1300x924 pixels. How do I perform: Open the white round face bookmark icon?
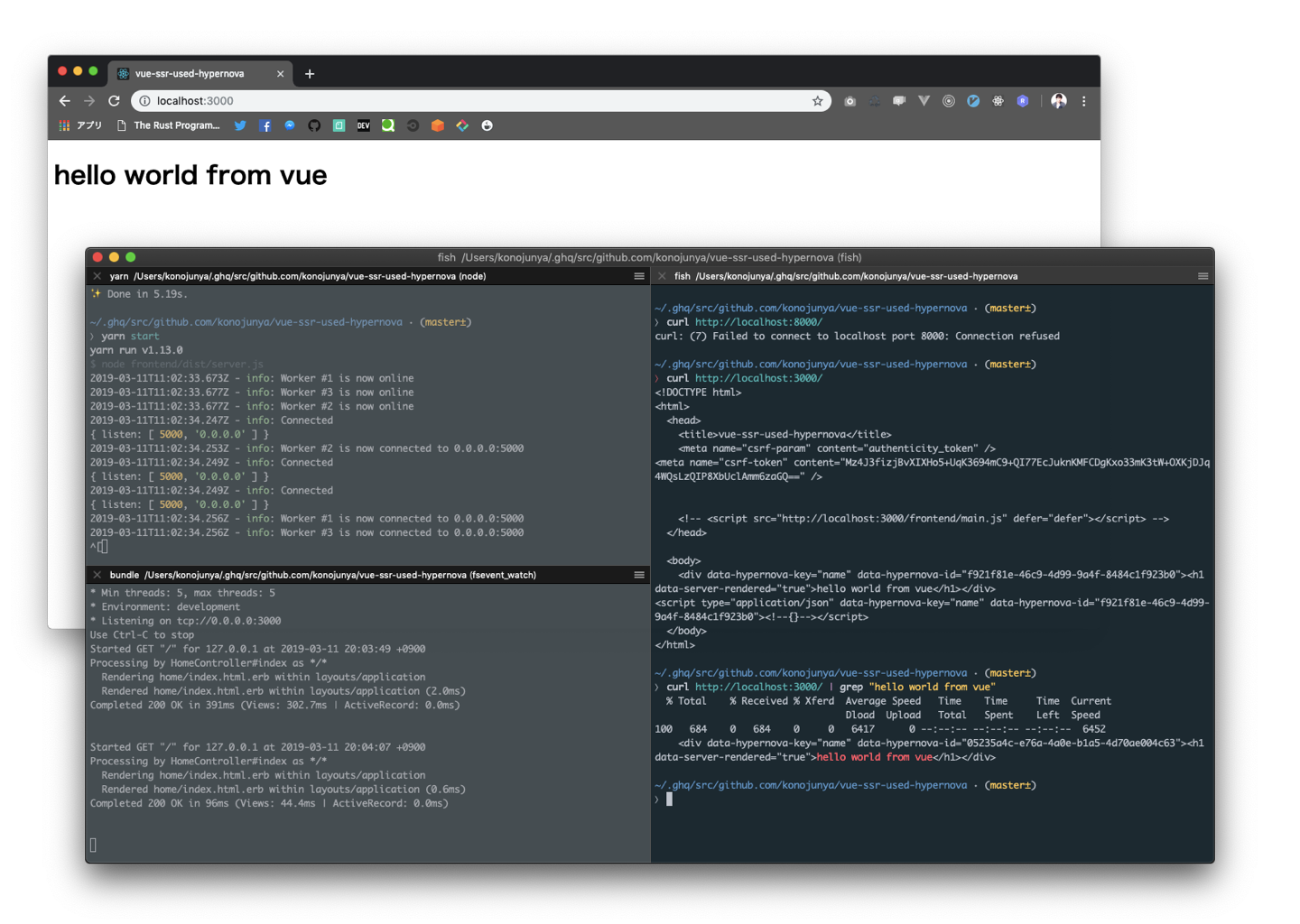487,125
